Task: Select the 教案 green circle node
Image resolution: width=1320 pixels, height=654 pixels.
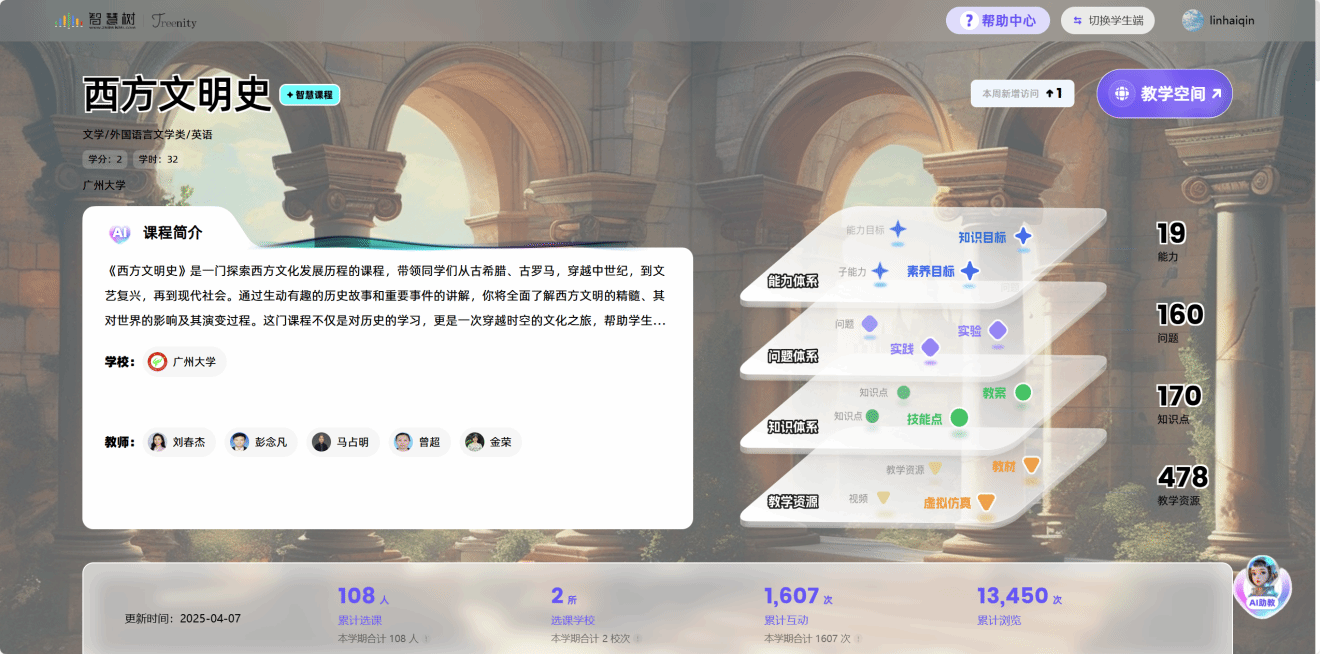Action: tap(1023, 392)
